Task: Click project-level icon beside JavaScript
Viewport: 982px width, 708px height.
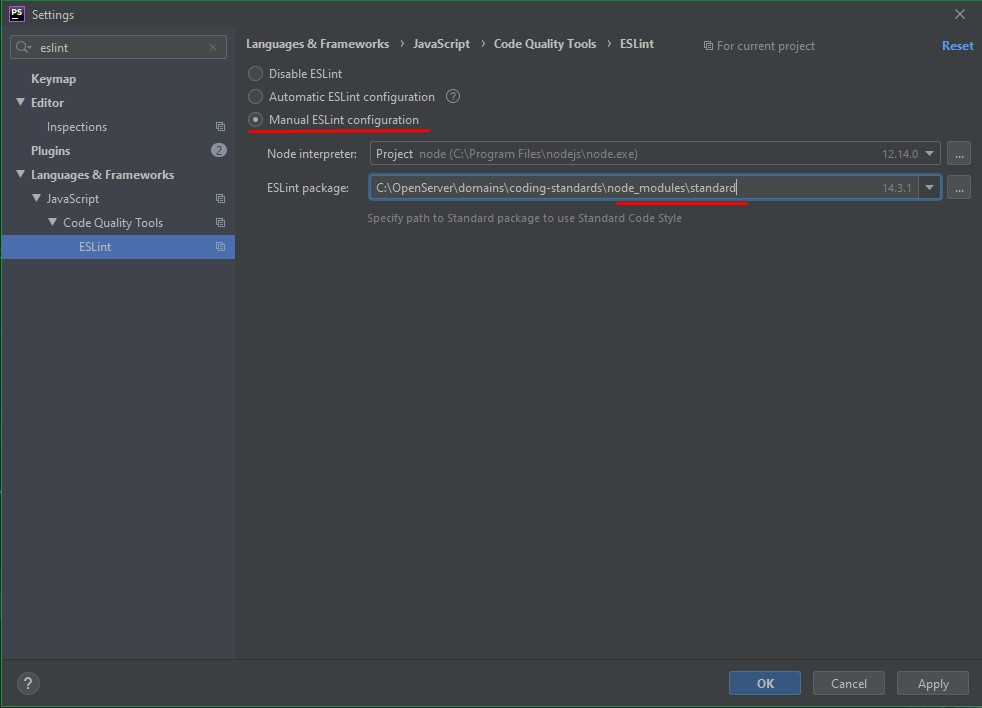Action: coord(220,199)
